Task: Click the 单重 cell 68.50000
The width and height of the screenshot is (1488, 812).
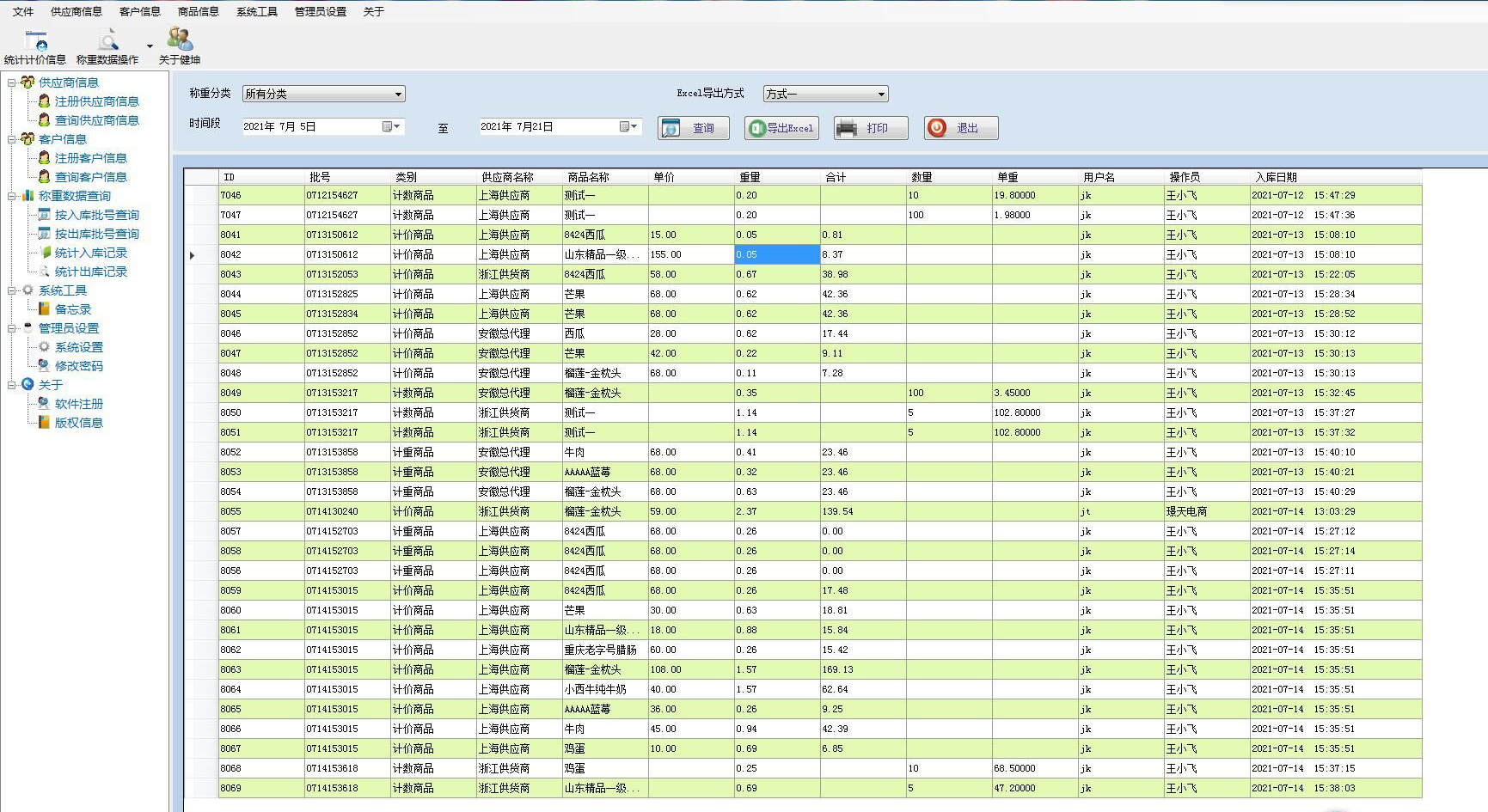Action: click(1035, 769)
